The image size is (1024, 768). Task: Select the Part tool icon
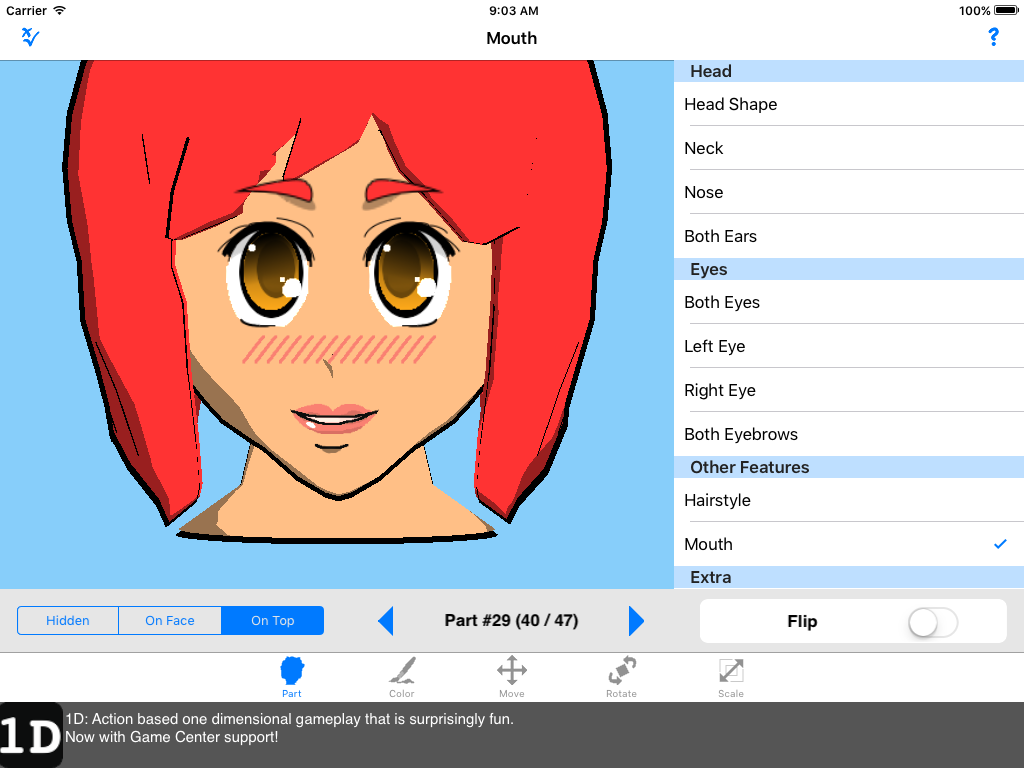pyautogui.click(x=292, y=676)
